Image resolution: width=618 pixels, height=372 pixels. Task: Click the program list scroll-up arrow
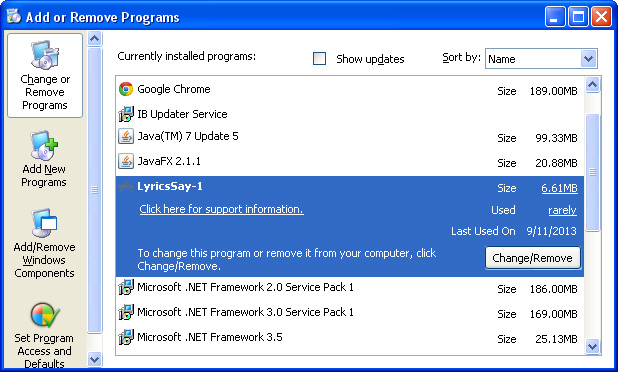[592, 84]
